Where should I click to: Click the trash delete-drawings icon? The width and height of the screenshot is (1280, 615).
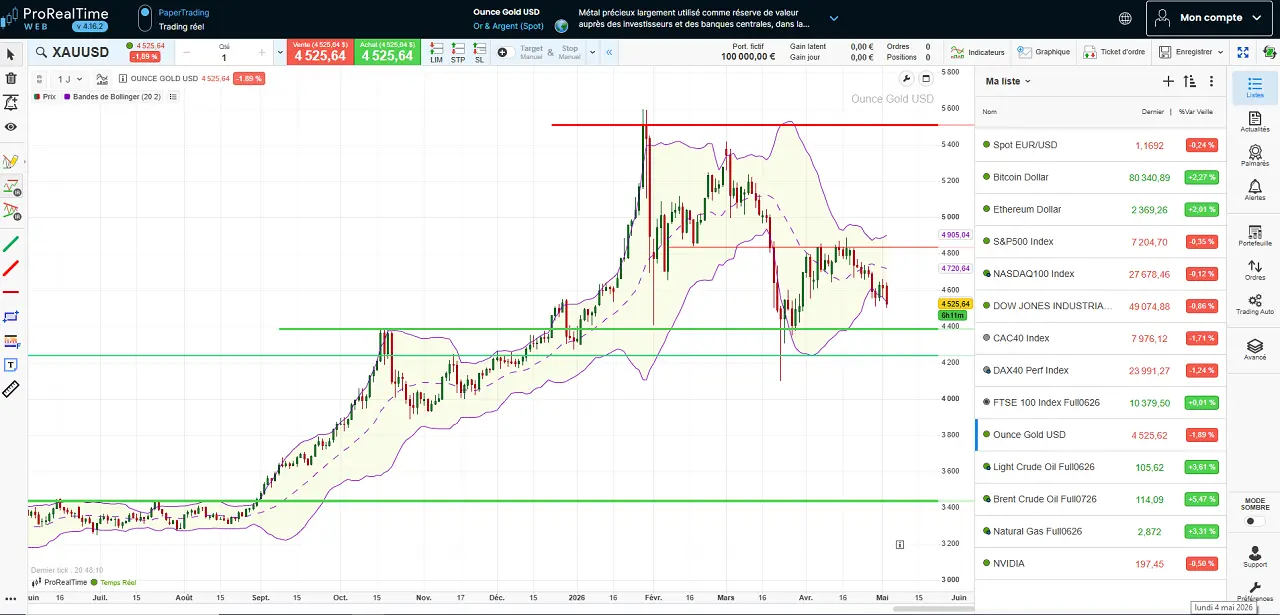[11, 78]
